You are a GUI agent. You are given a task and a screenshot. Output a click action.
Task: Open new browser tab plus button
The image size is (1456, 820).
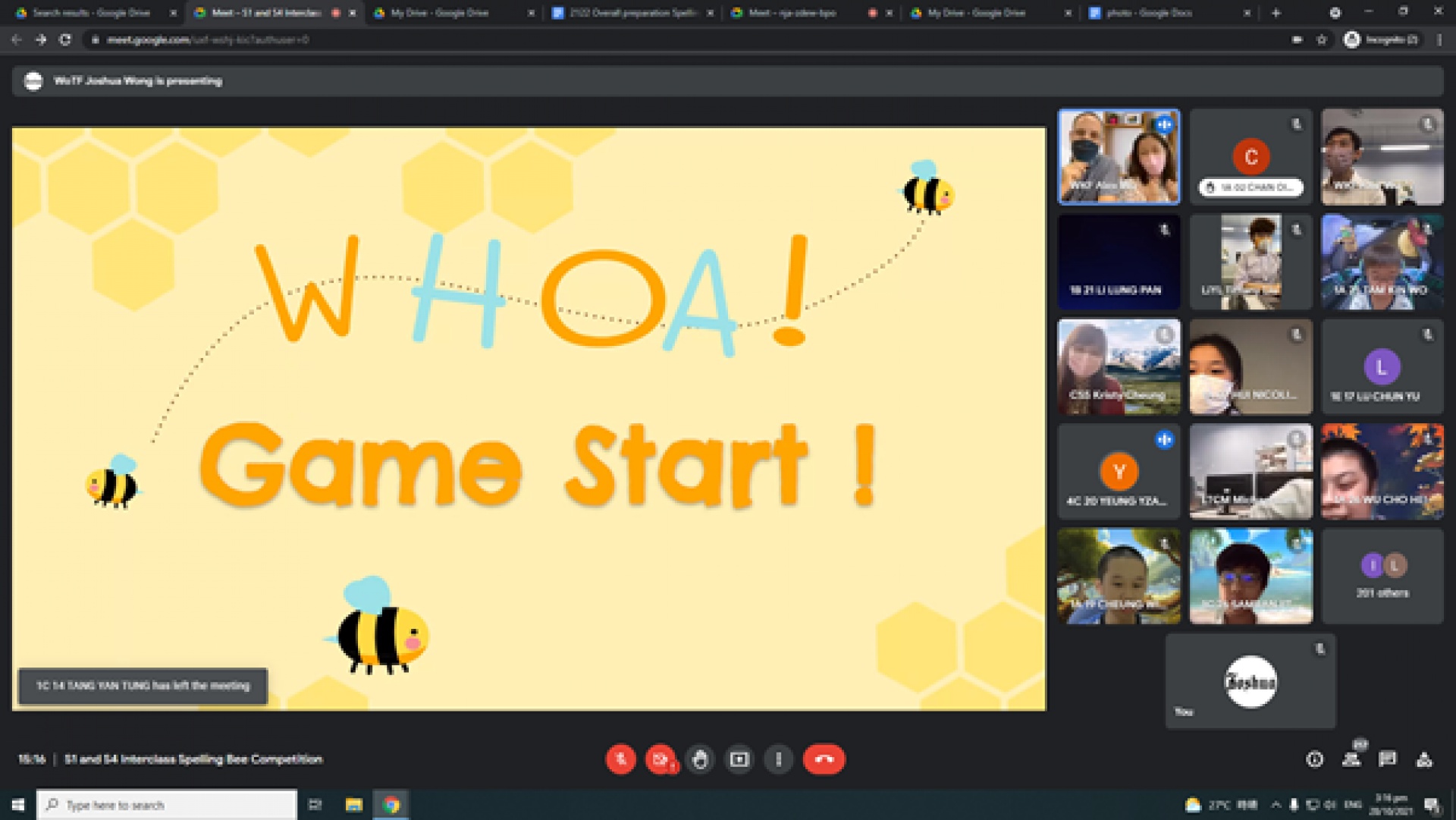(x=1276, y=13)
